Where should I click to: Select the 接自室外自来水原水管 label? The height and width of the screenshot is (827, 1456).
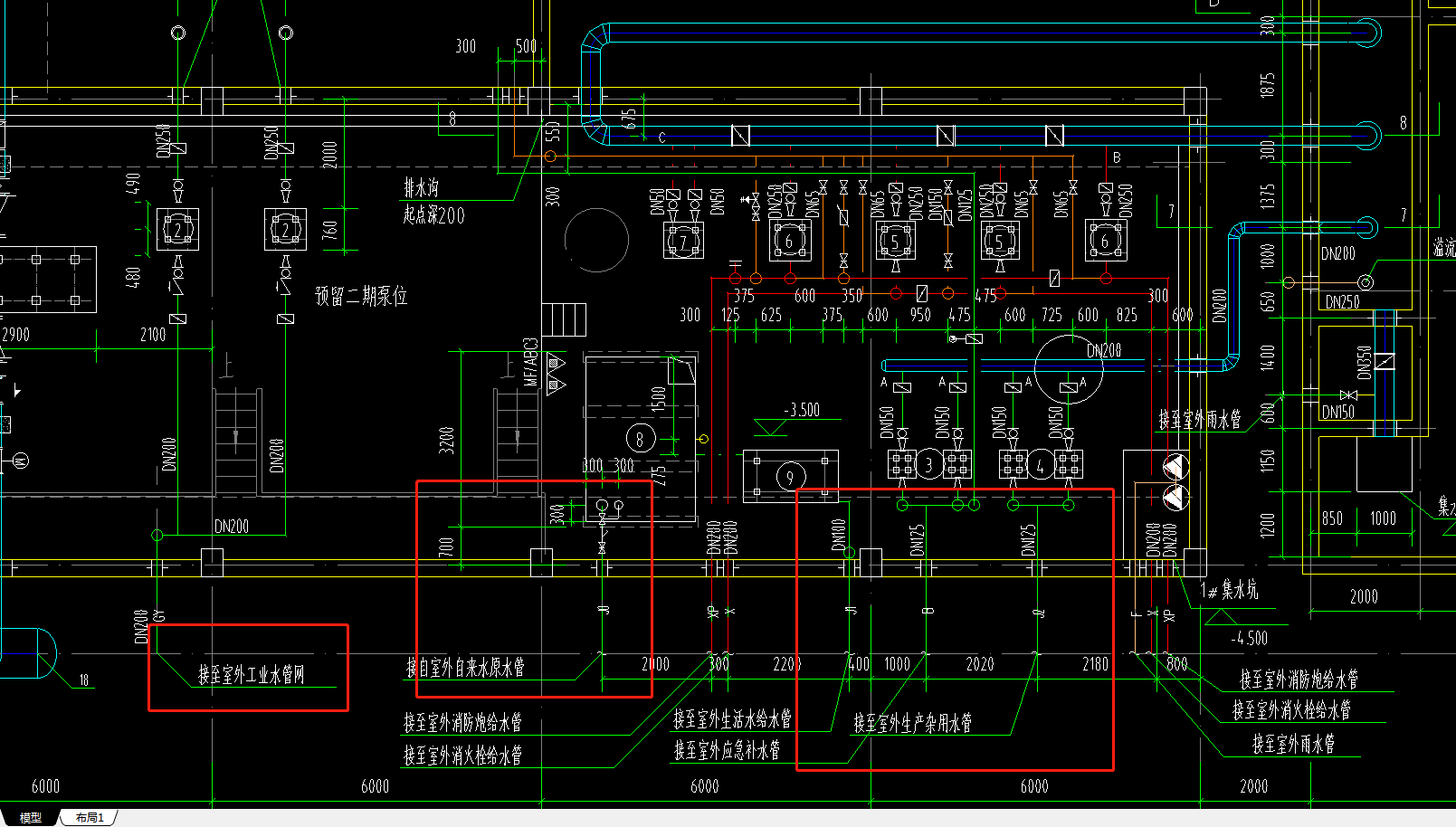click(x=465, y=668)
